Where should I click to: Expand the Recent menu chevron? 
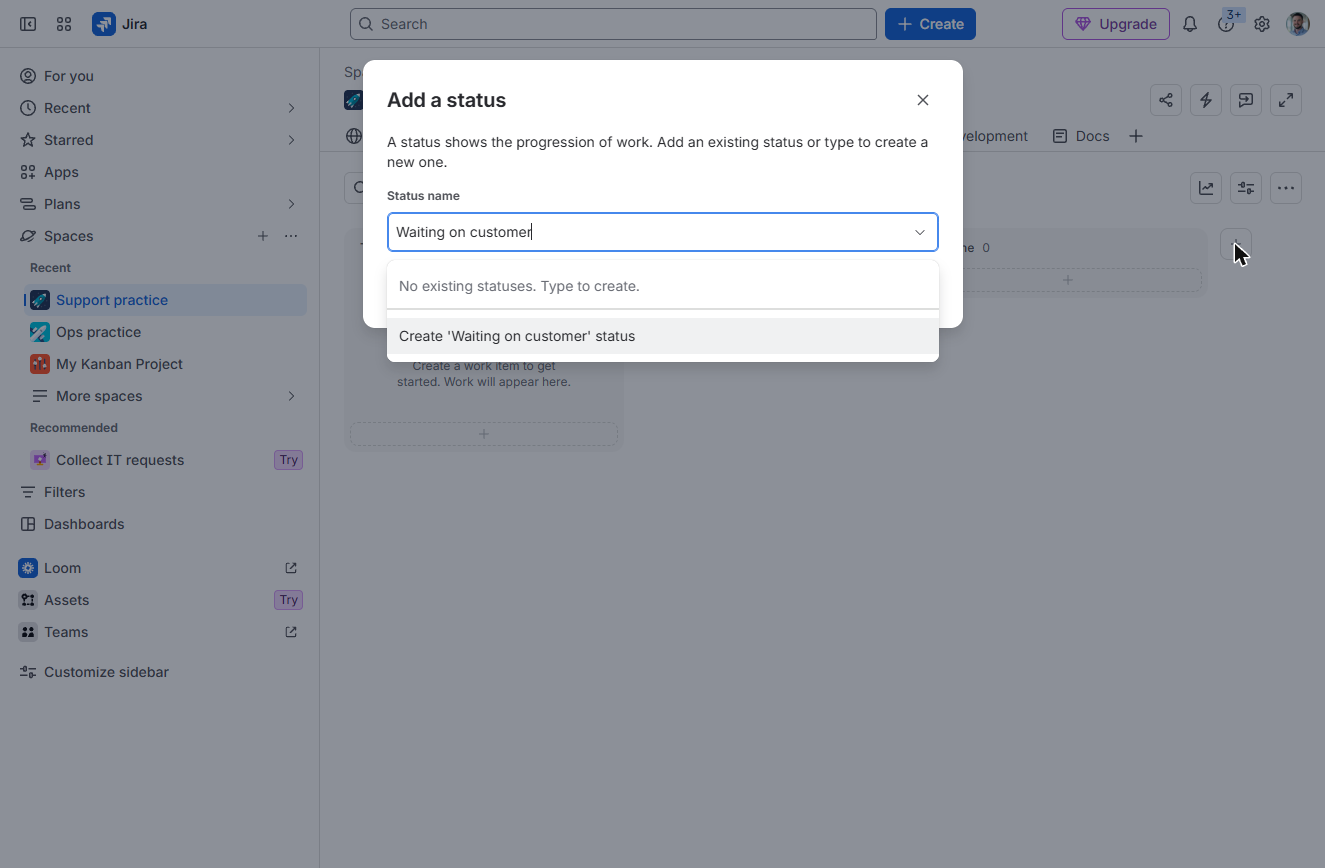click(x=292, y=108)
